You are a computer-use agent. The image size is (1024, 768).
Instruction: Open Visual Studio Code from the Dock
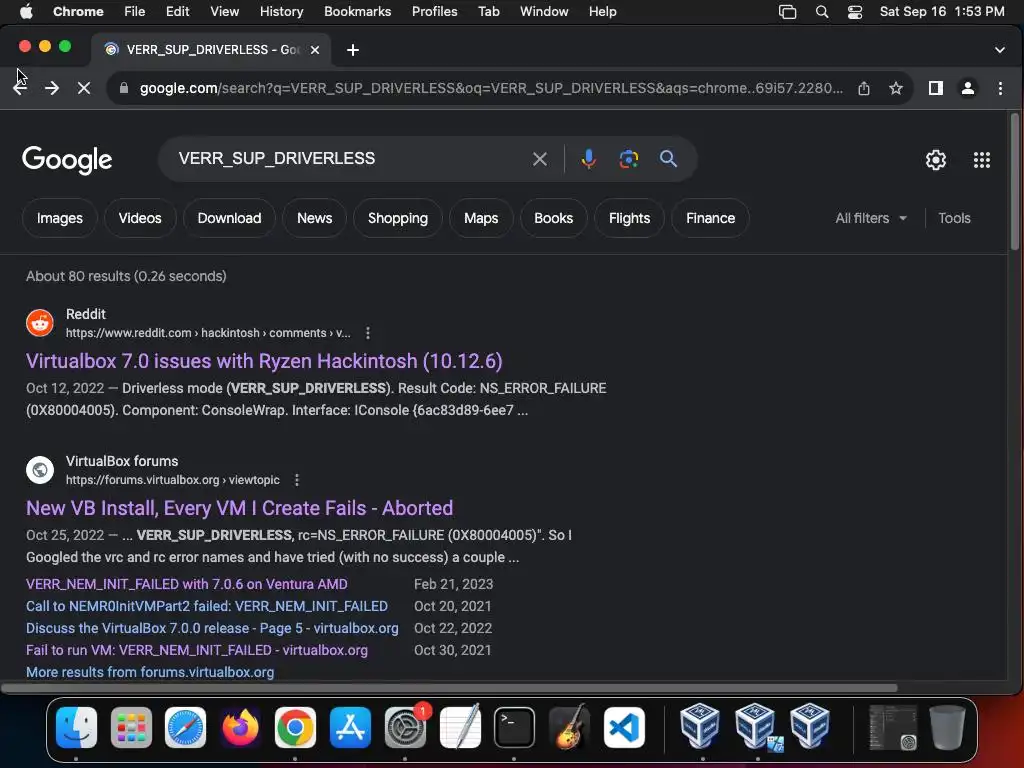(x=624, y=728)
